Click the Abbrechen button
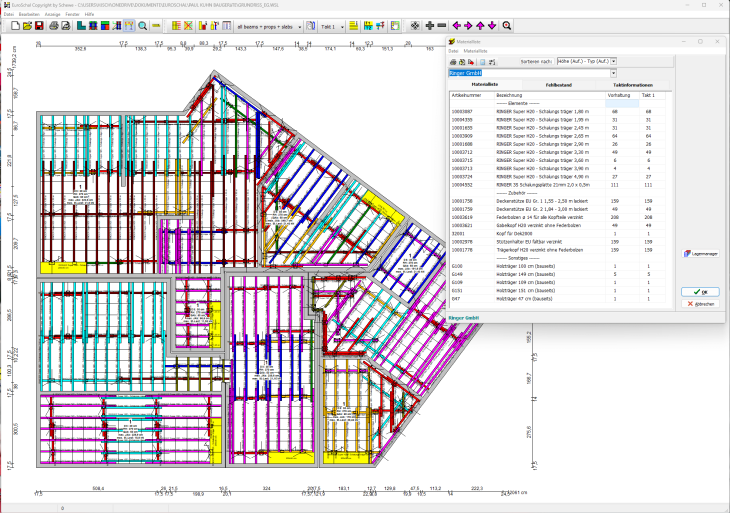Viewport: 730px width, 513px height. tap(699, 303)
